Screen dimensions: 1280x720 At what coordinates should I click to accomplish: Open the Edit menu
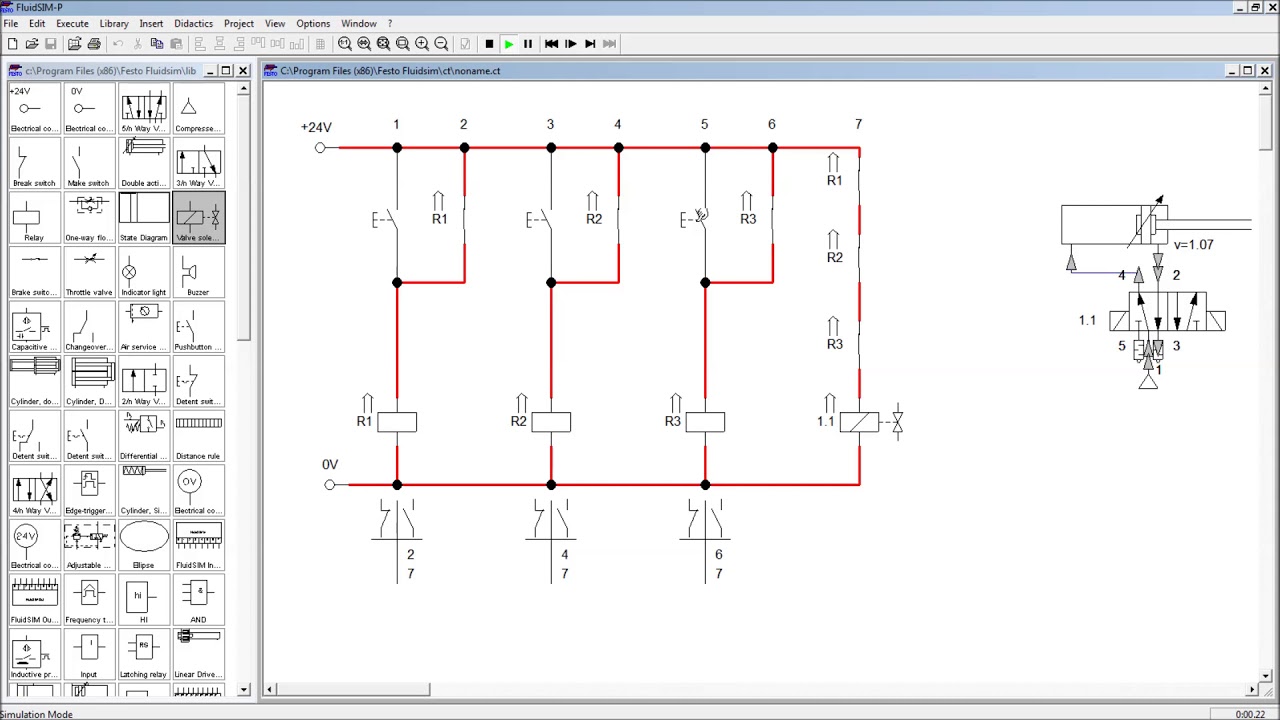tap(37, 23)
